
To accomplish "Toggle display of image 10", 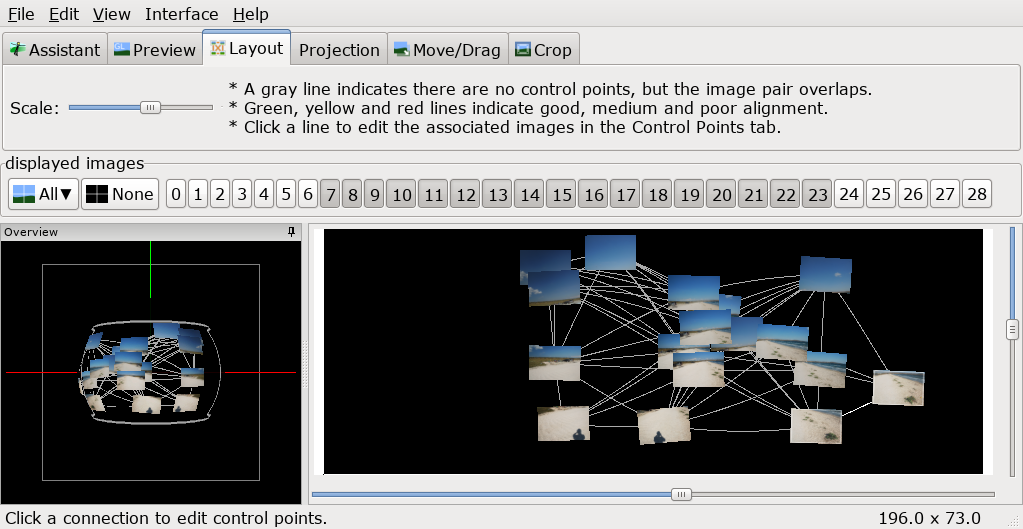I will pos(401,194).
